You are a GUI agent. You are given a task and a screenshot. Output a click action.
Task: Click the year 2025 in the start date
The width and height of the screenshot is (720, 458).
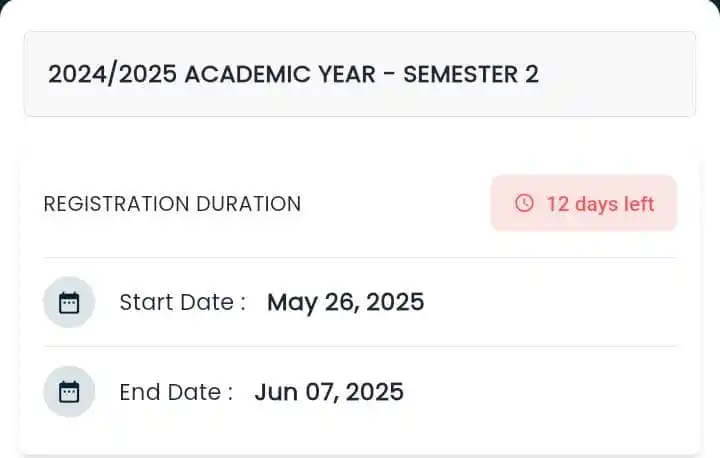(x=395, y=302)
